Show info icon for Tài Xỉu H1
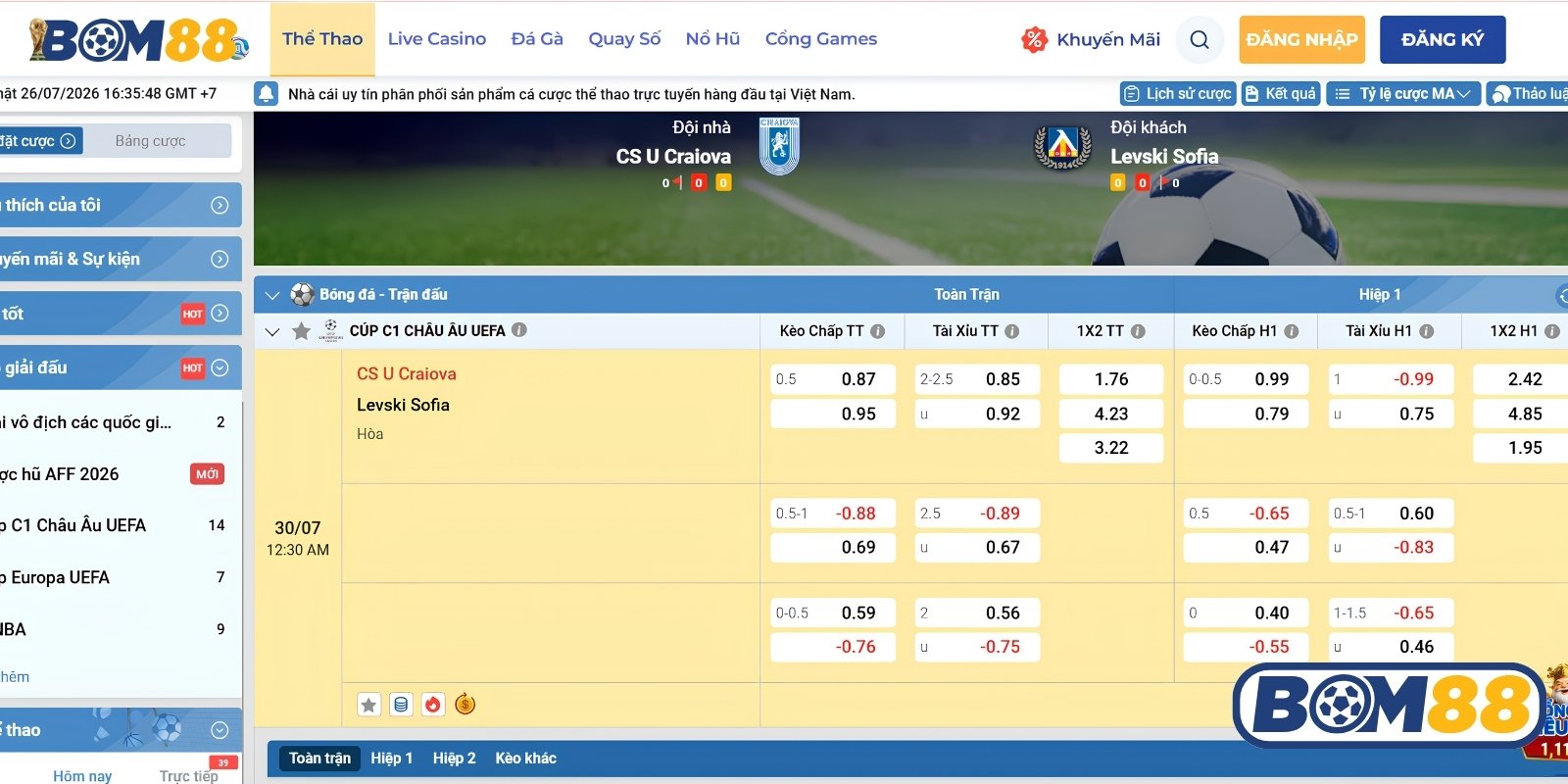The height and width of the screenshot is (784, 1568). point(1427,331)
